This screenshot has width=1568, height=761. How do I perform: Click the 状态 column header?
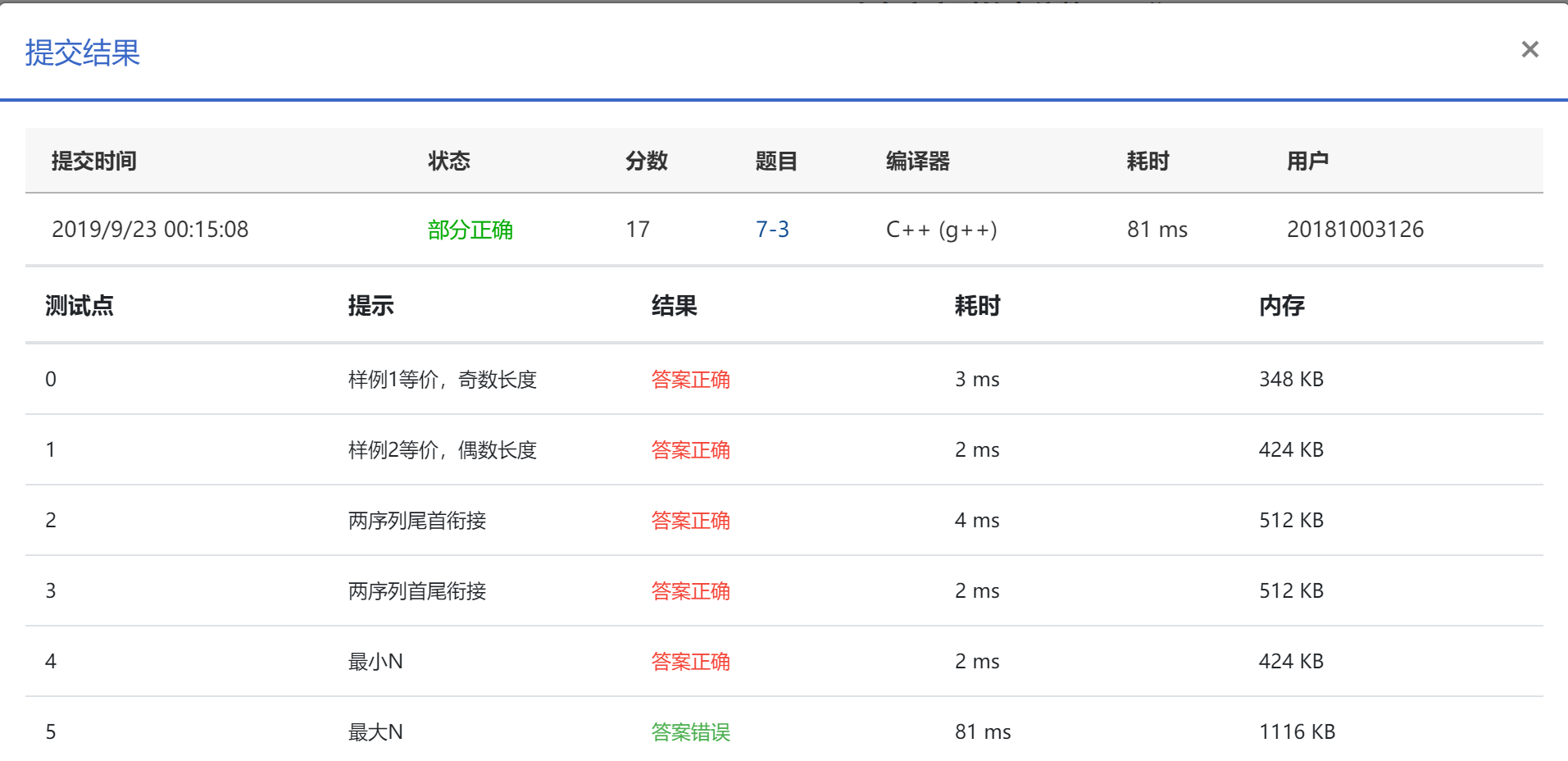point(448,161)
